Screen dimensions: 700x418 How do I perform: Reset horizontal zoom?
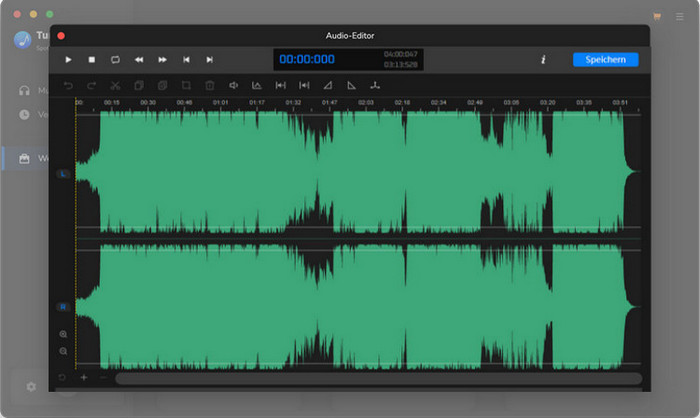62,377
